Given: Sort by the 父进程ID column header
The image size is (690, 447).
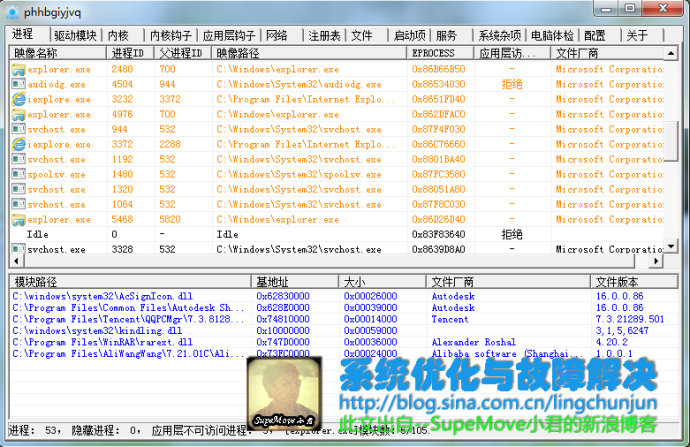Looking at the screenshot, I should coord(183,53).
